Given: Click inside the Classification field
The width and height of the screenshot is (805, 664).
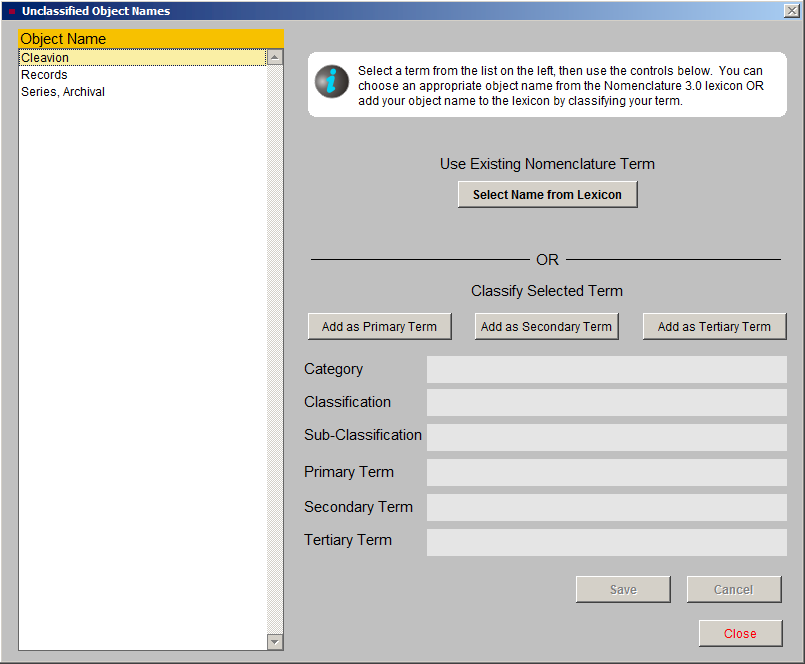Looking at the screenshot, I should click(605, 403).
